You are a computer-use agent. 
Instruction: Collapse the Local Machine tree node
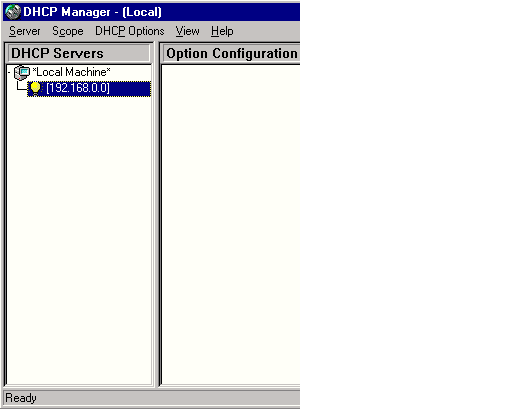9,72
